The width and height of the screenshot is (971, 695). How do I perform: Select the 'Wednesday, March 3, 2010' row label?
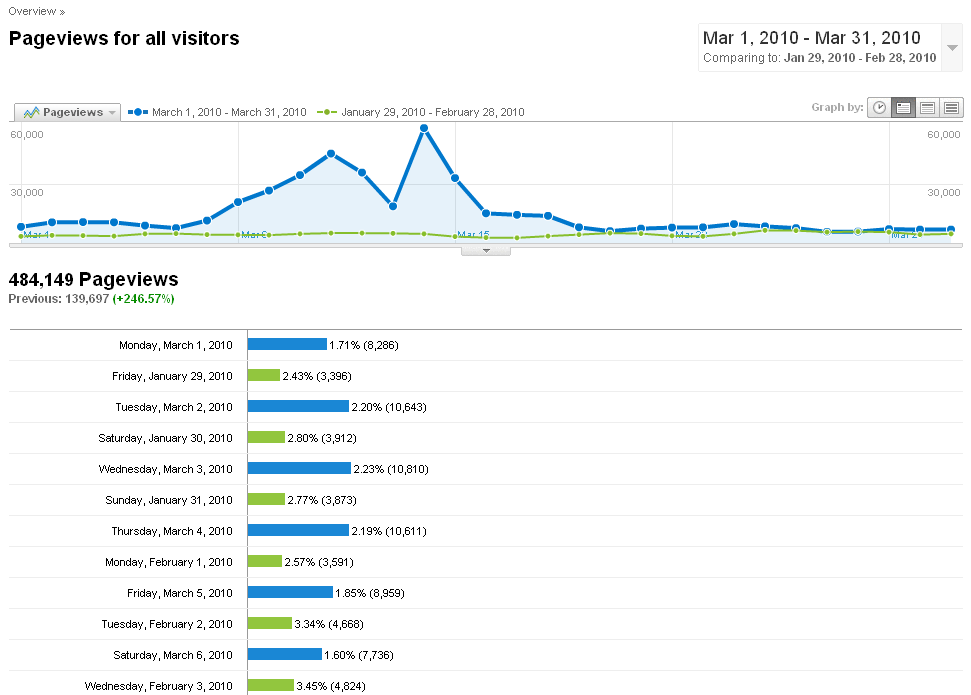(165, 469)
